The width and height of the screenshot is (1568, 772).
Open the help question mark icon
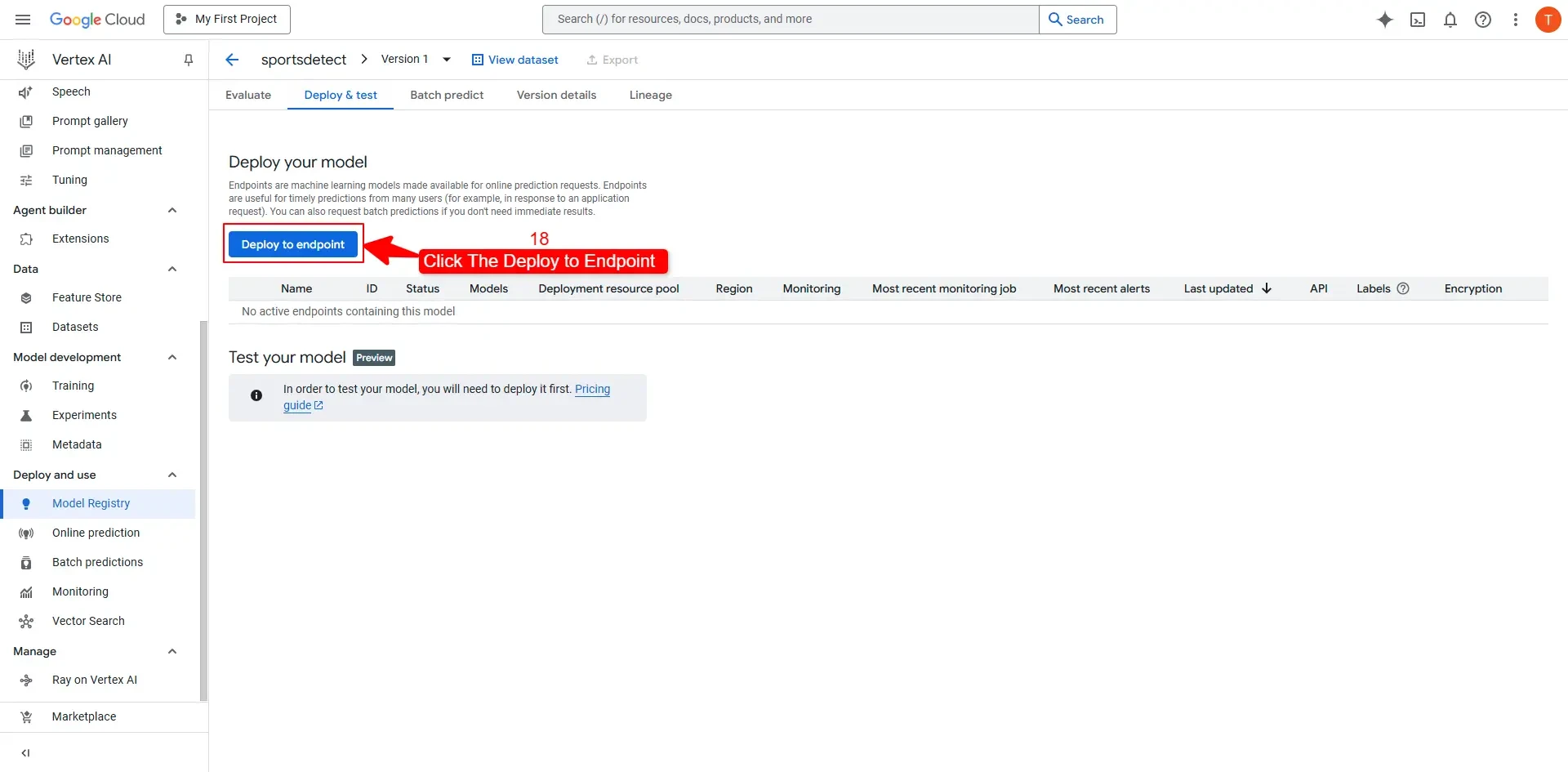point(1483,20)
